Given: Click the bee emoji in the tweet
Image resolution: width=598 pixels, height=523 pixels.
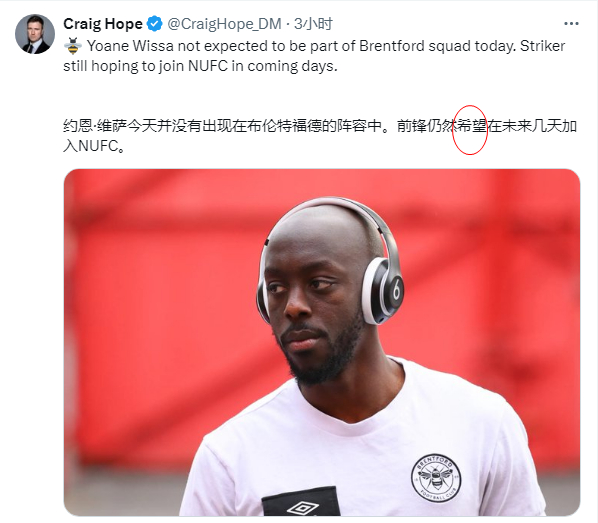Looking at the screenshot, I should [72, 46].
